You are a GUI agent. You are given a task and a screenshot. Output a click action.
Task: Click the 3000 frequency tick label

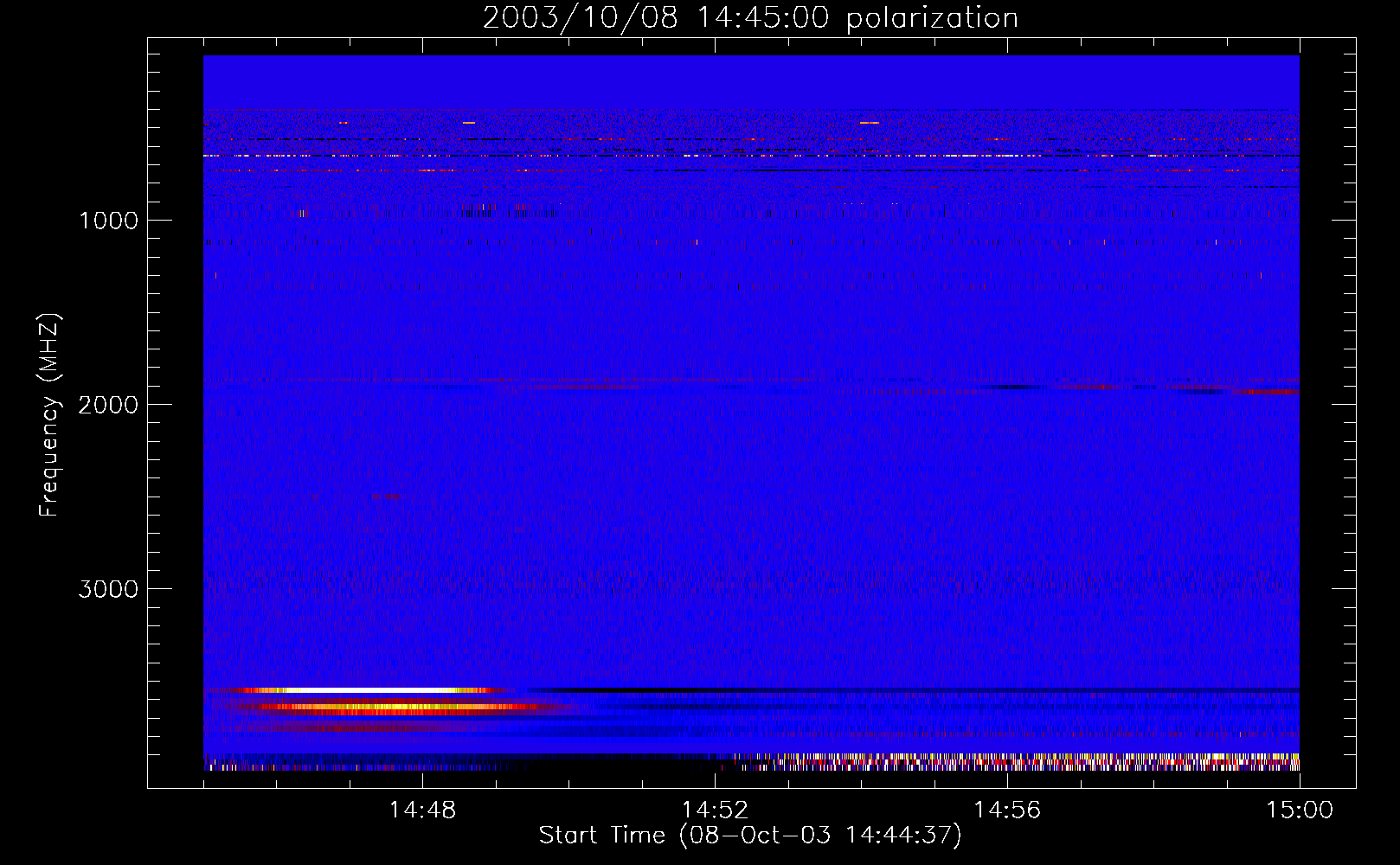(108, 589)
